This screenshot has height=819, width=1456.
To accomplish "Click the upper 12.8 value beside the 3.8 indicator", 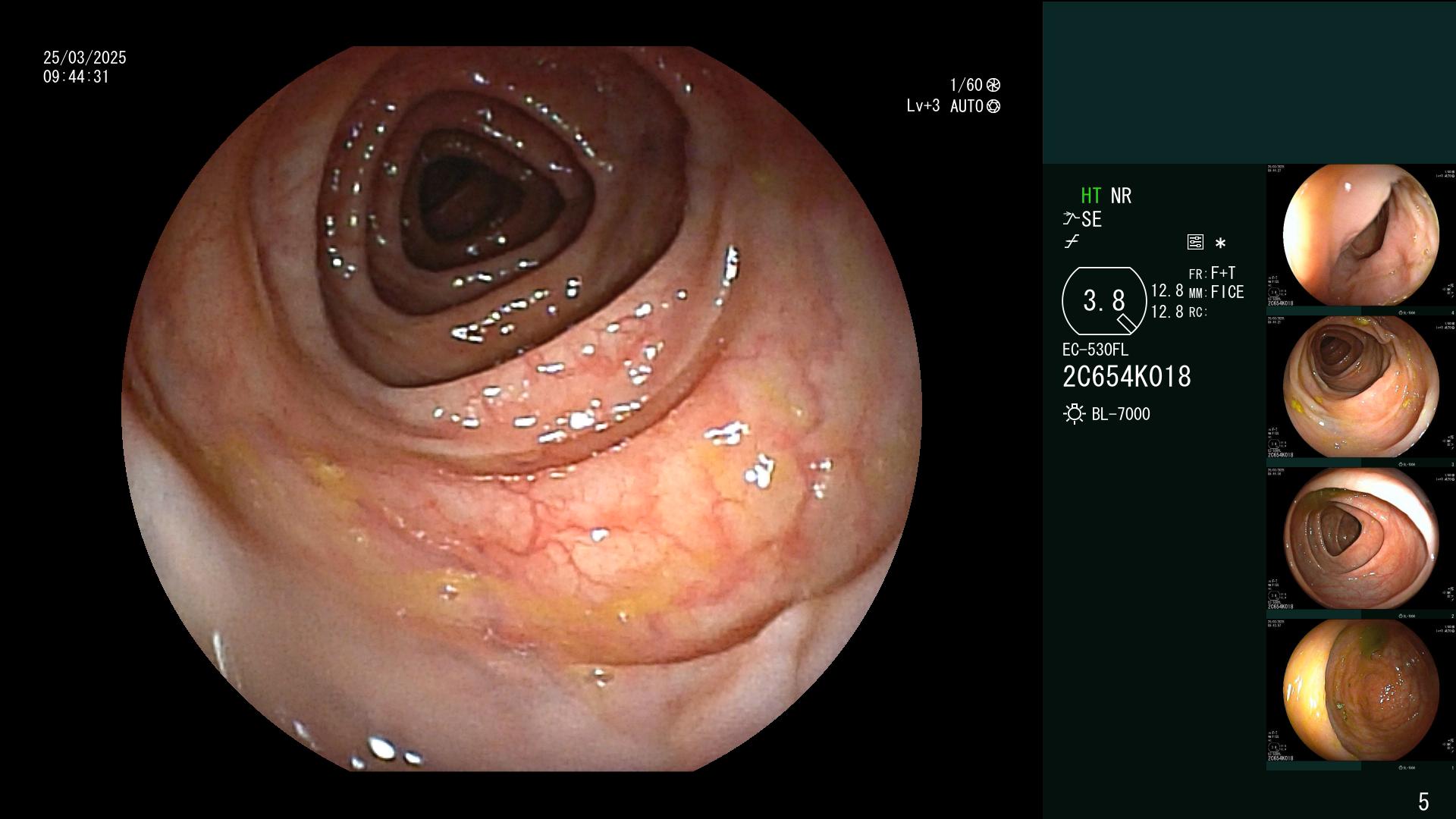I will tap(1167, 291).
